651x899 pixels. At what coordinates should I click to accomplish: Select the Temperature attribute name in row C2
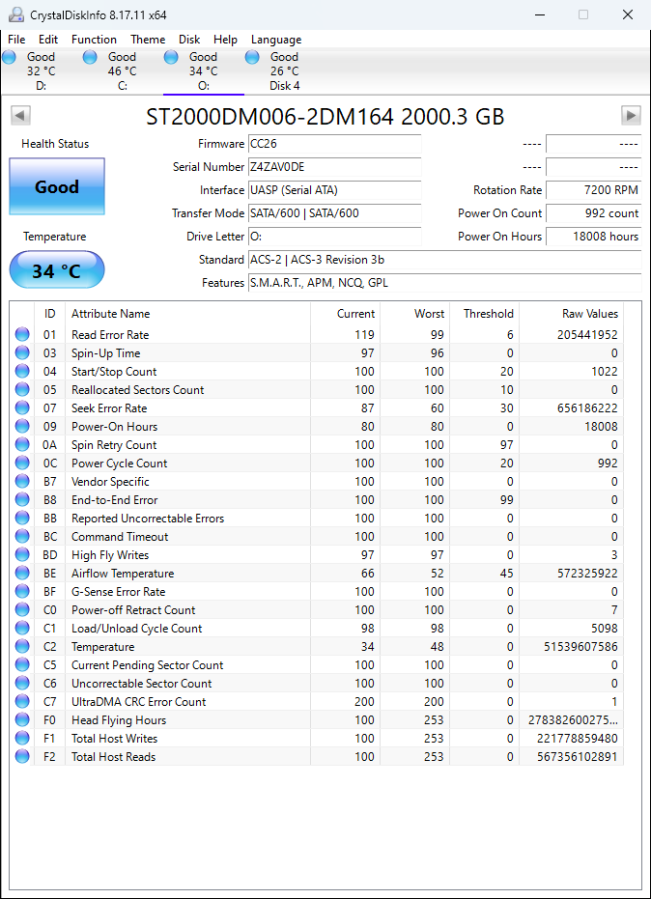point(103,647)
